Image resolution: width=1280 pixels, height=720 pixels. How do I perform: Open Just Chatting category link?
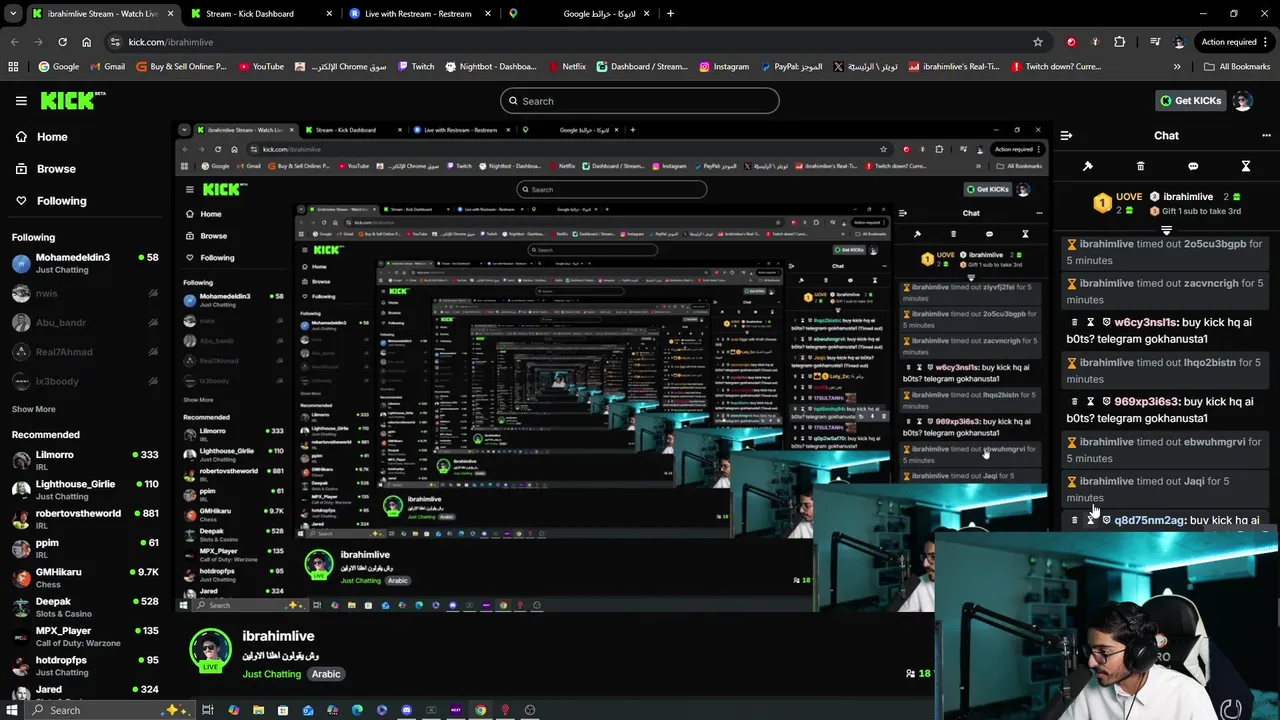pos(271,674)
